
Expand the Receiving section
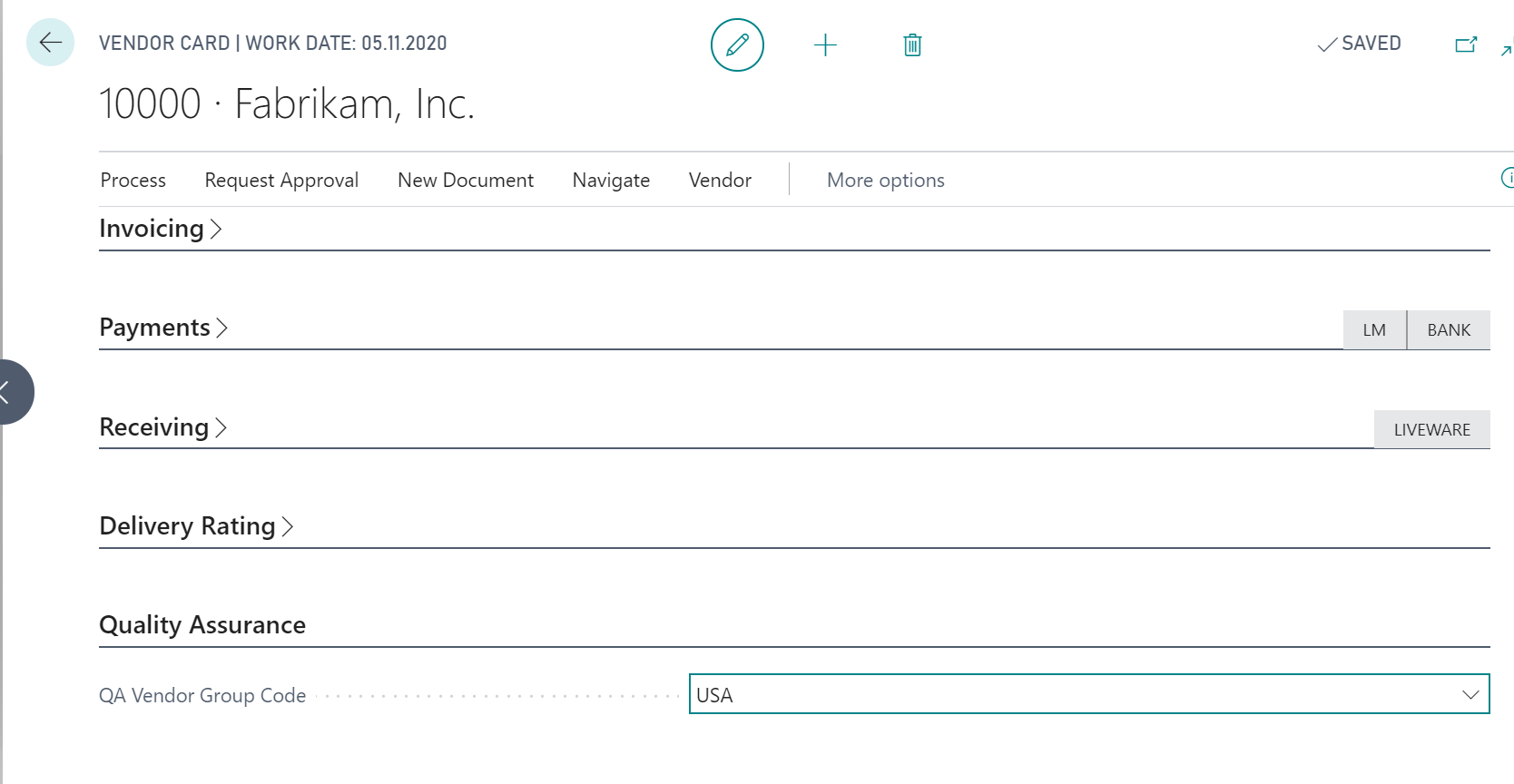(x=163, y=426)
